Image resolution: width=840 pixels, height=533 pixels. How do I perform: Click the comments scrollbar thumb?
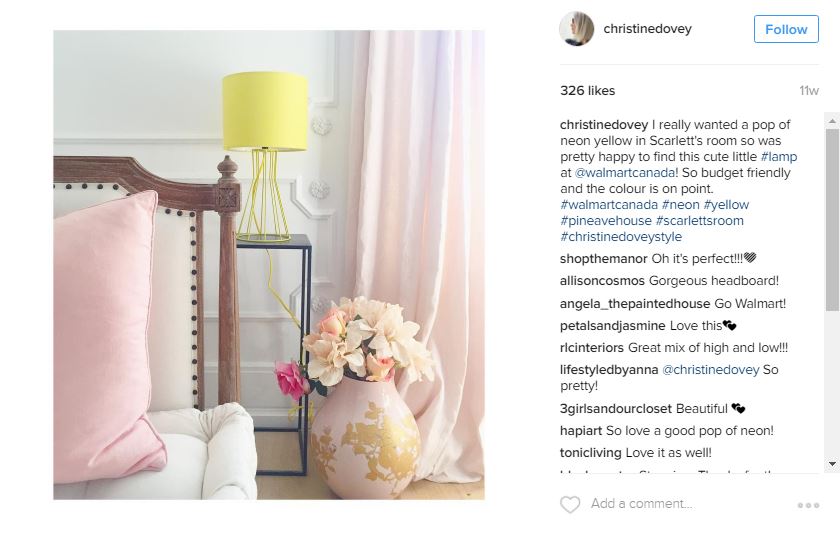point(832,219)
